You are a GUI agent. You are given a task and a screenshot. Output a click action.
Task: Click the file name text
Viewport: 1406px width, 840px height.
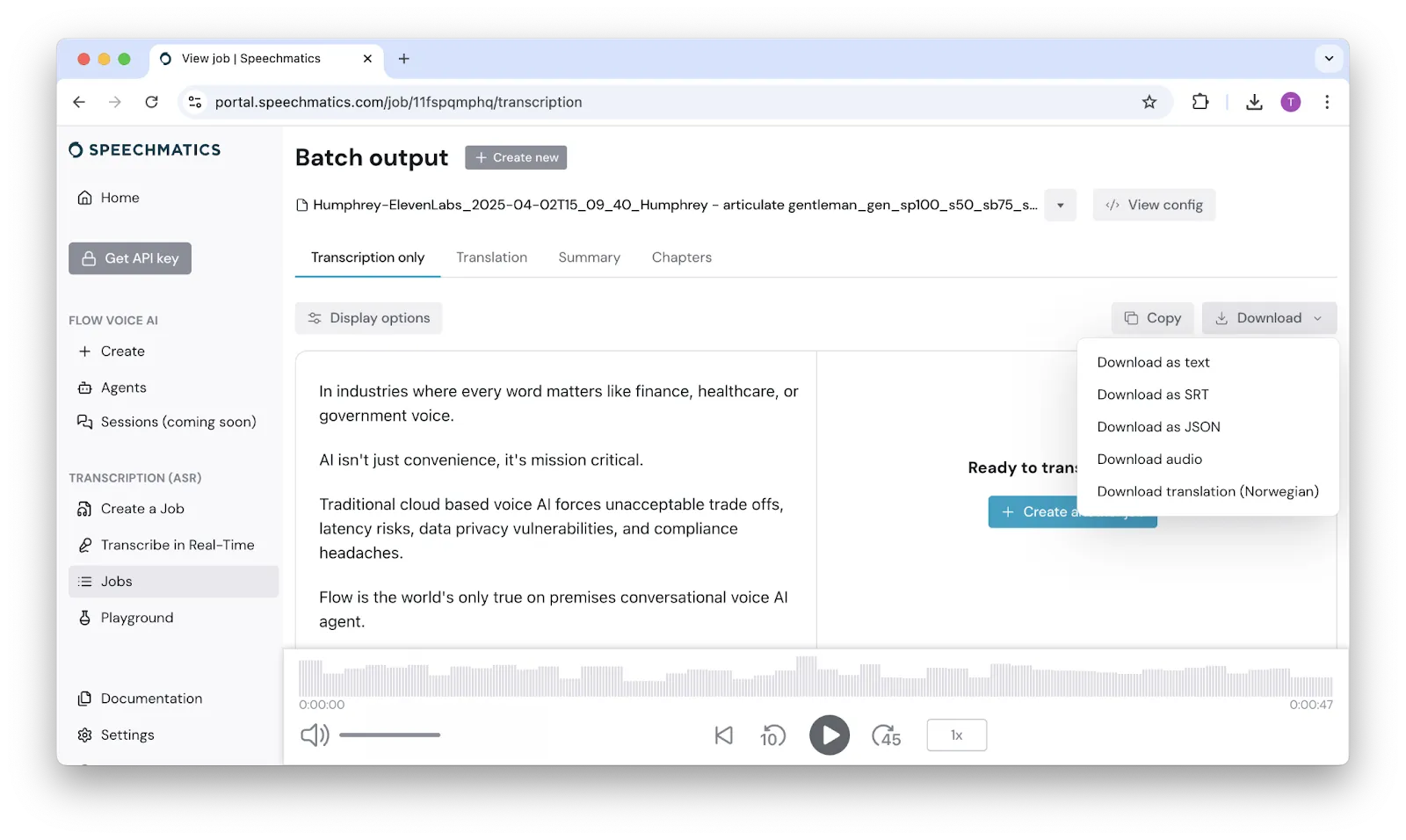tap(675, 205)
